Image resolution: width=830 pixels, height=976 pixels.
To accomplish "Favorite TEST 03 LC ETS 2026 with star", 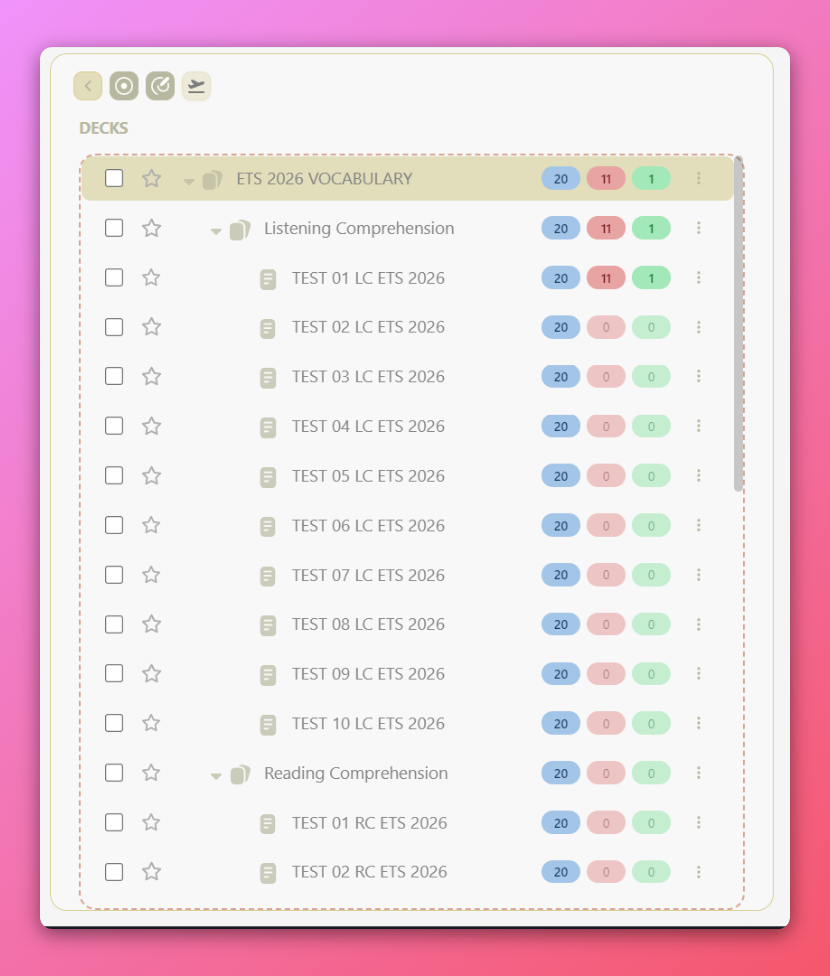I will pos(151,376).
